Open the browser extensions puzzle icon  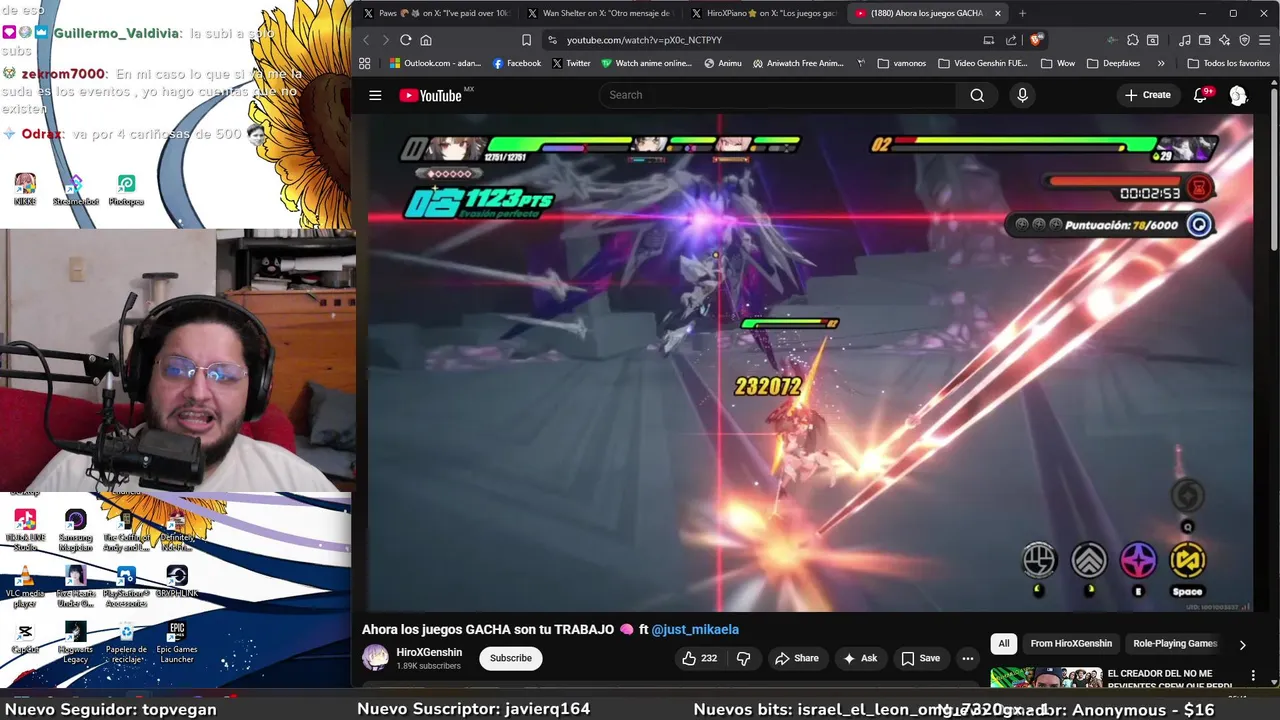click(x=1132, y=40)
